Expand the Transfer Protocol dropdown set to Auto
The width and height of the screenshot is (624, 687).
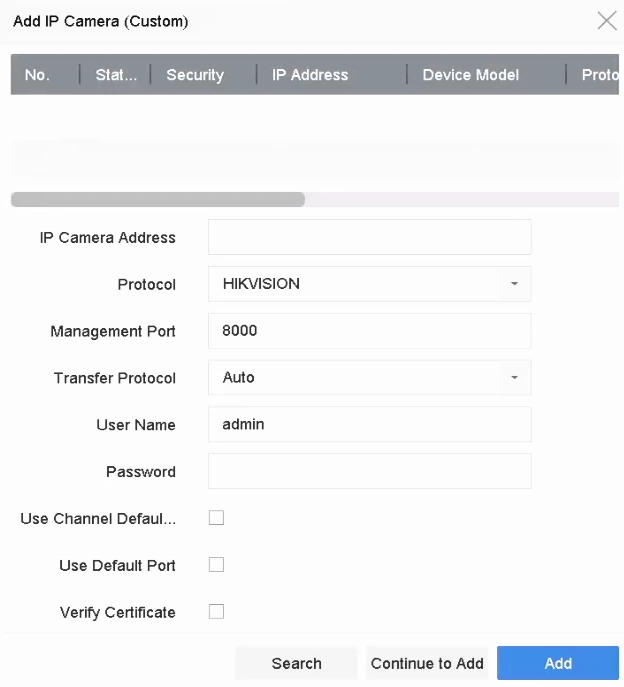click(x=369, y=378)
